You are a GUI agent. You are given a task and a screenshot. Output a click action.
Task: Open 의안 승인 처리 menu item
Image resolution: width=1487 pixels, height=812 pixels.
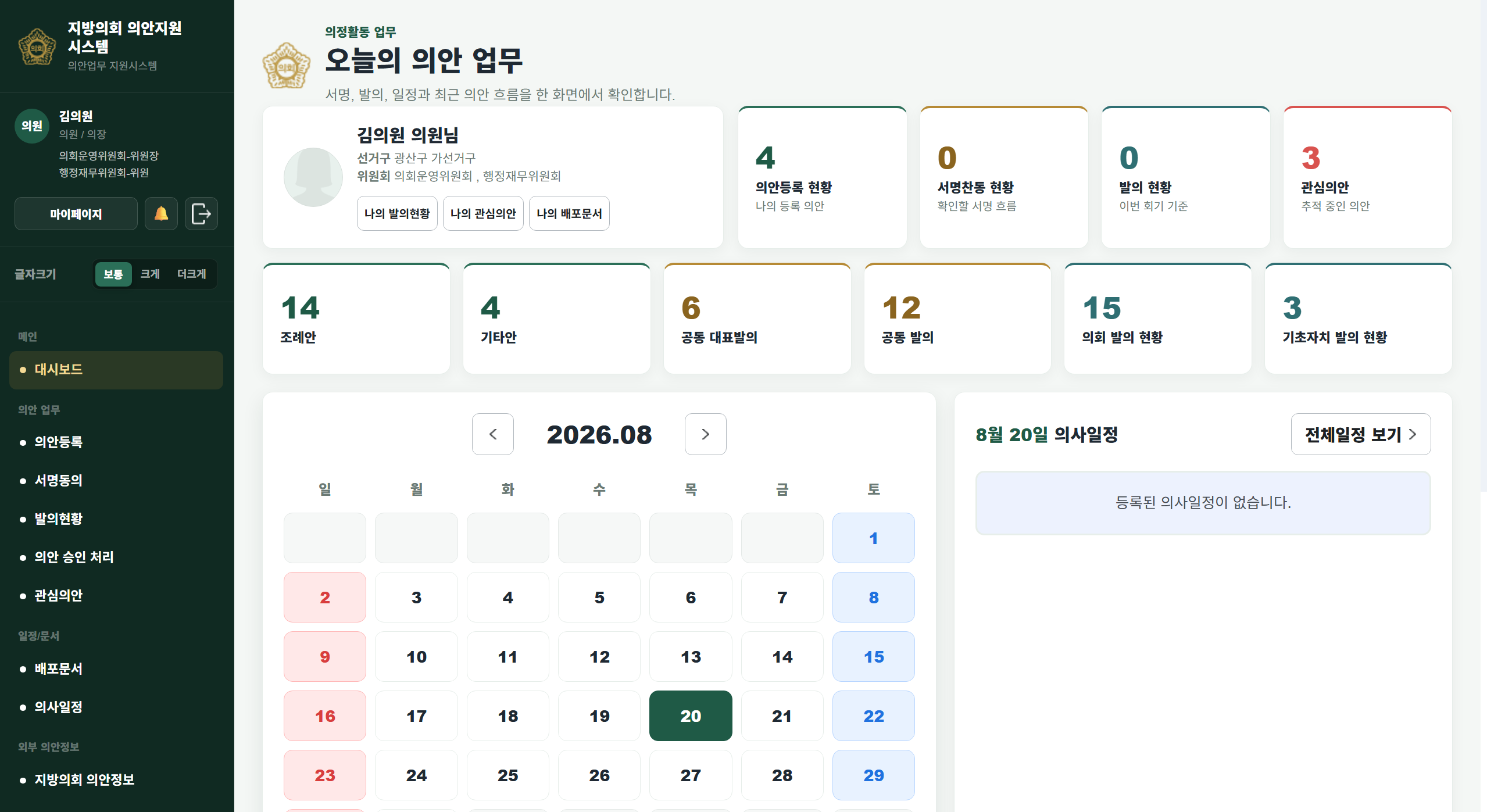coord(116,557)
